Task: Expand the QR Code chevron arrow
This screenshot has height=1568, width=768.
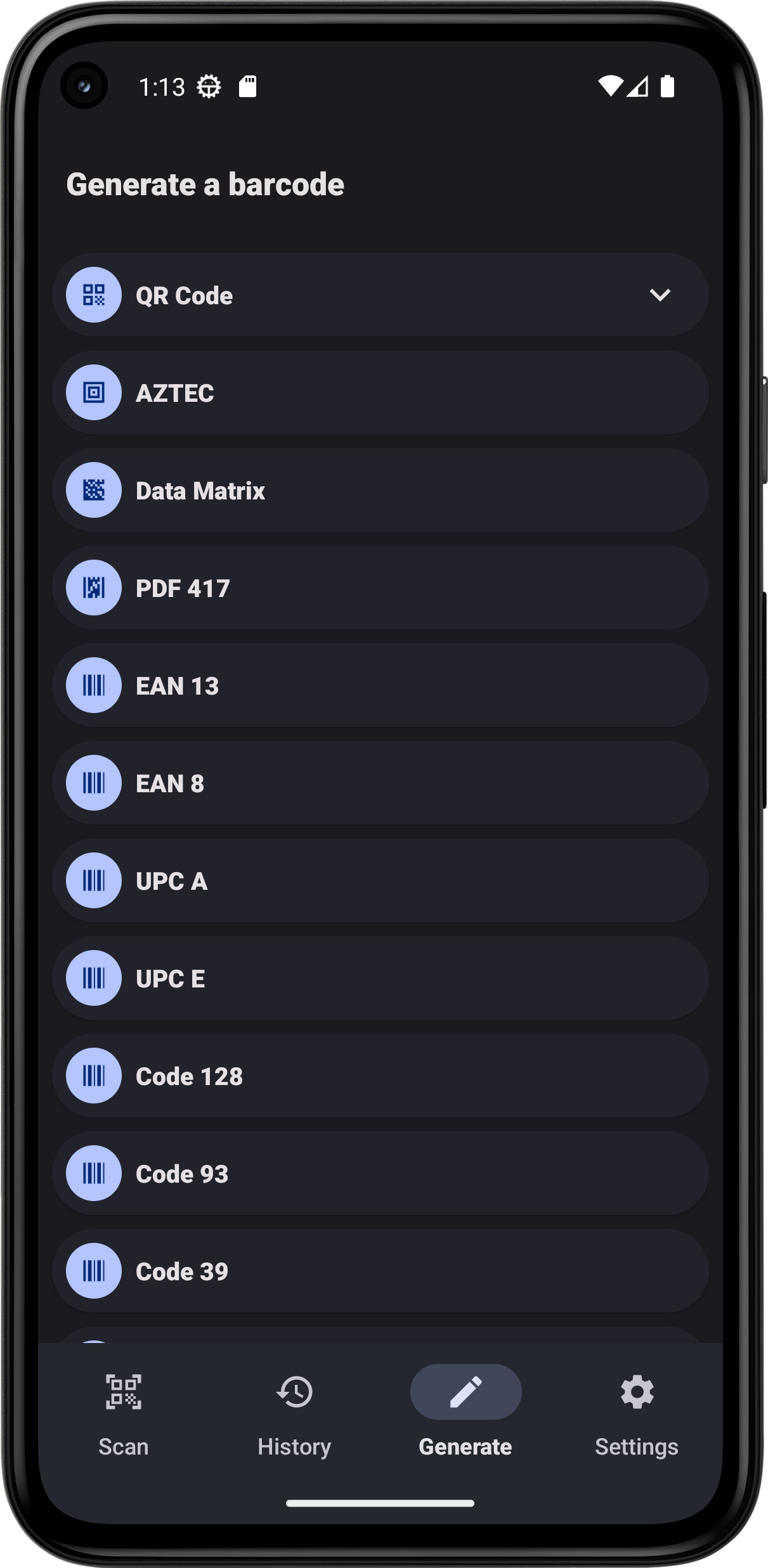Action: 660,295
